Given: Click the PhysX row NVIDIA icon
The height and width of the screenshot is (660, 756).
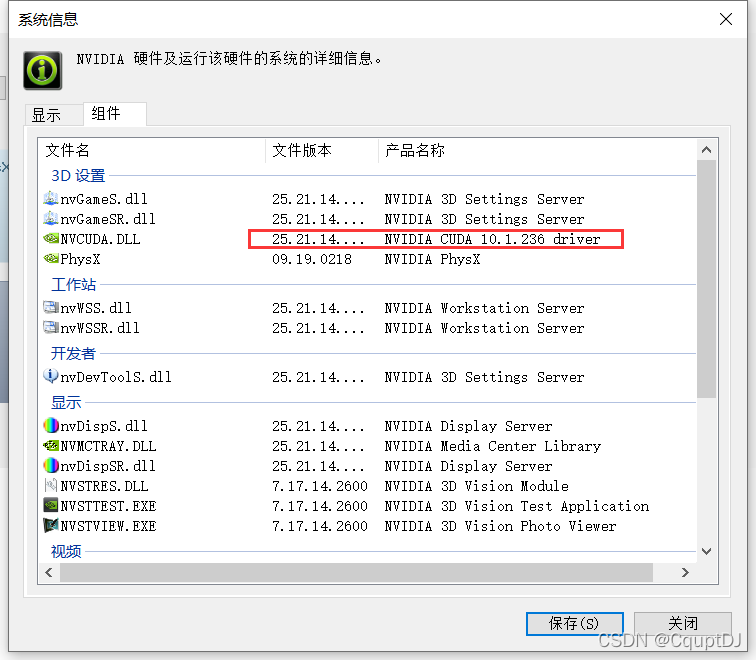Looking at the screenshot, I should click(x=51, y=258).
